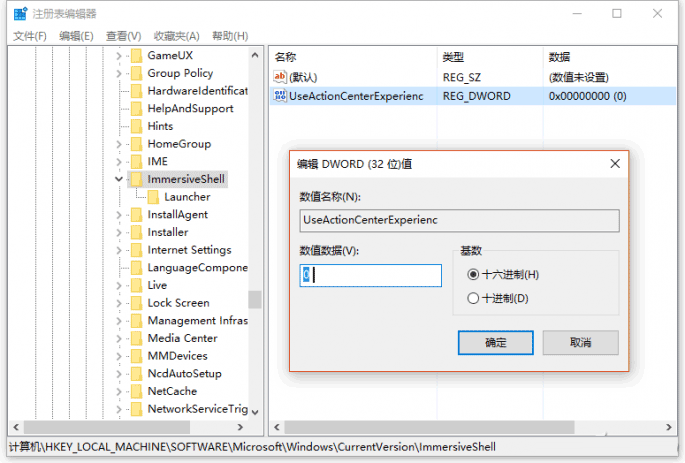Click the tree pane horizontal scrollbar thumb
Image resolution: width=685 pixels, height=463 pixels.
coord(107,427)
